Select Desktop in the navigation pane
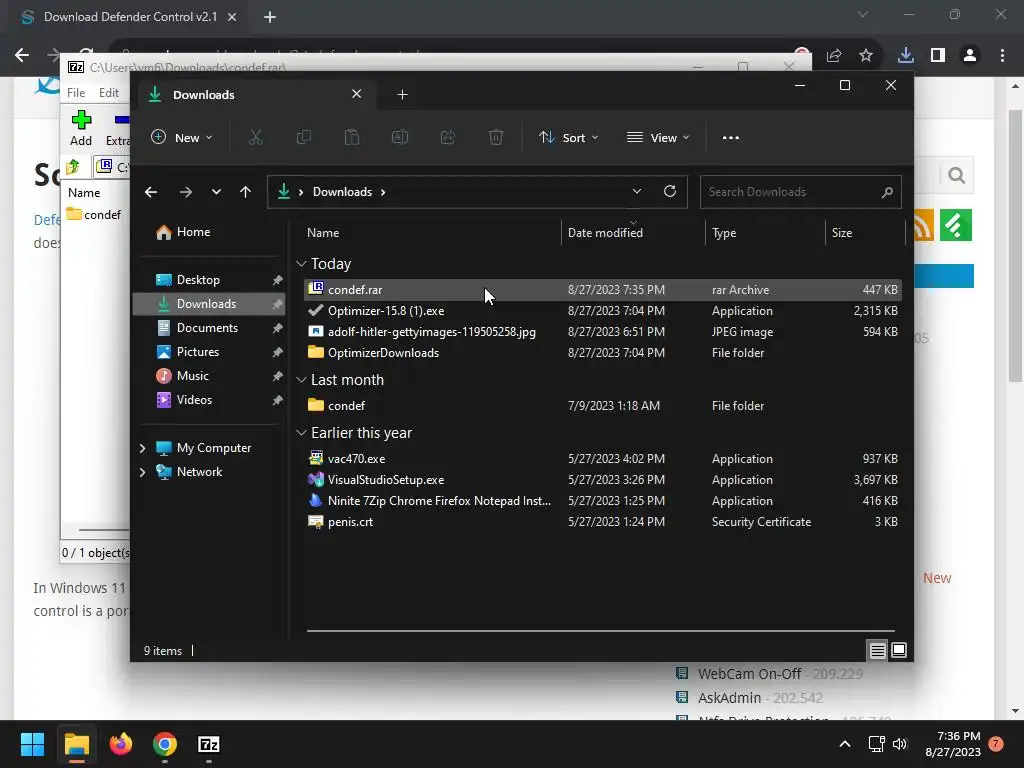The height and width of the screenshot is (768, 1024). (x=209, y=280)
